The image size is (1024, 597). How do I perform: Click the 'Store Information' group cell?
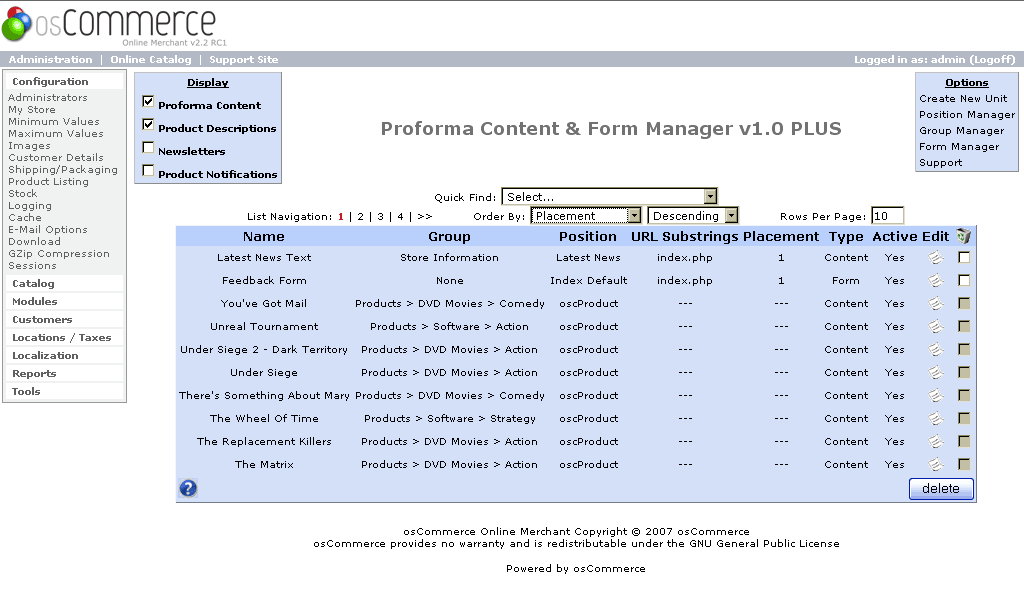[449, 258]
